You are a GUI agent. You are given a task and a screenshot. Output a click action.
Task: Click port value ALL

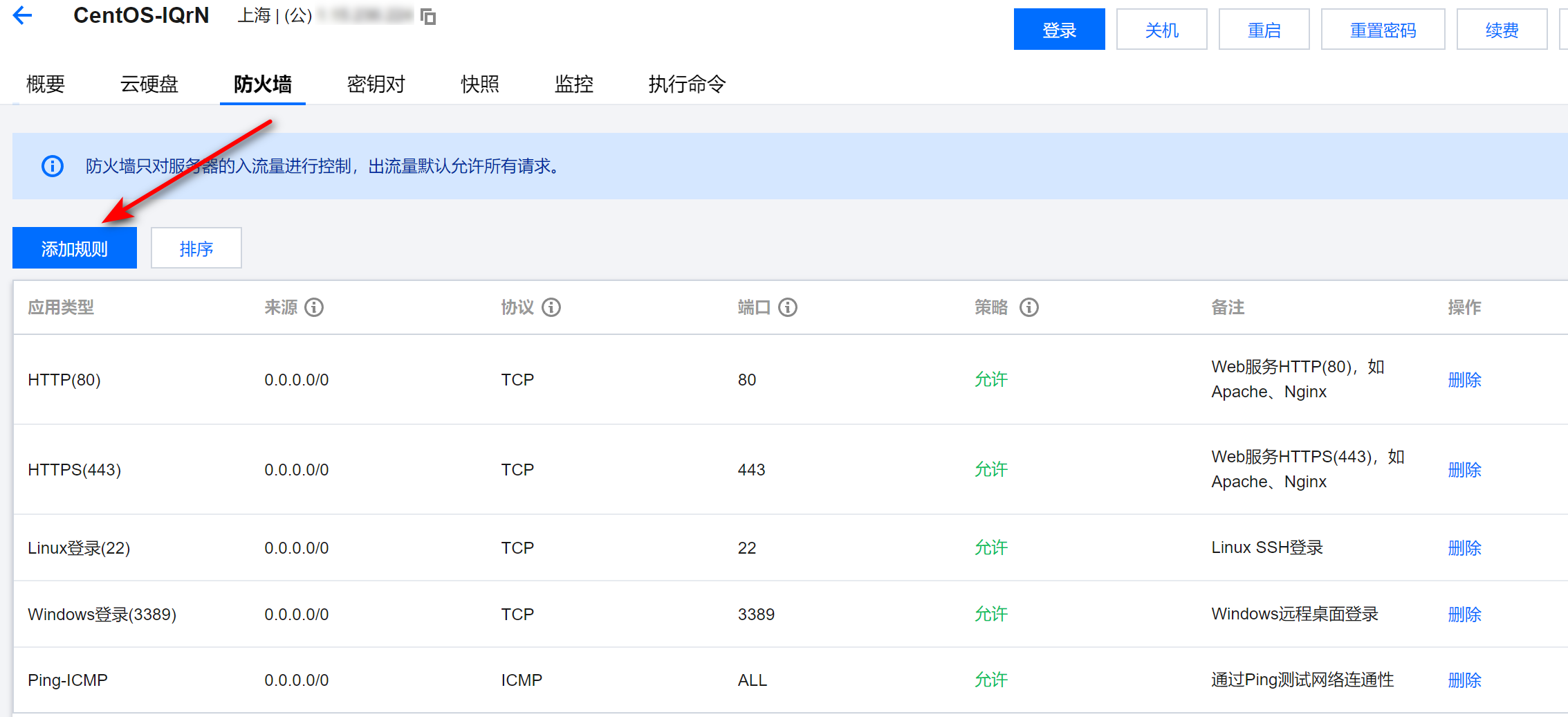pos(753,680)
